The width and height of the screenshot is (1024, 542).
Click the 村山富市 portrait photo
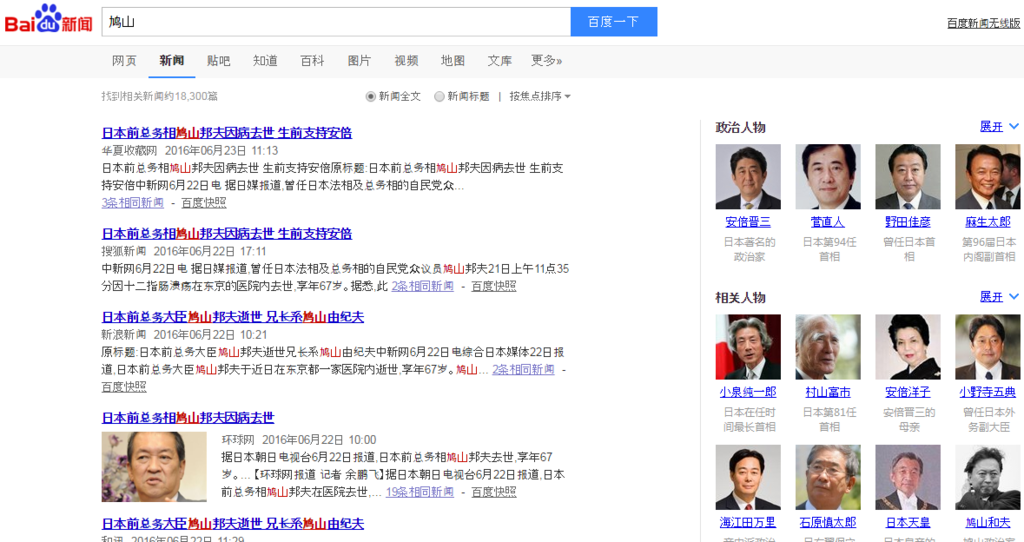pyautogui.click(x=827, y=347)
